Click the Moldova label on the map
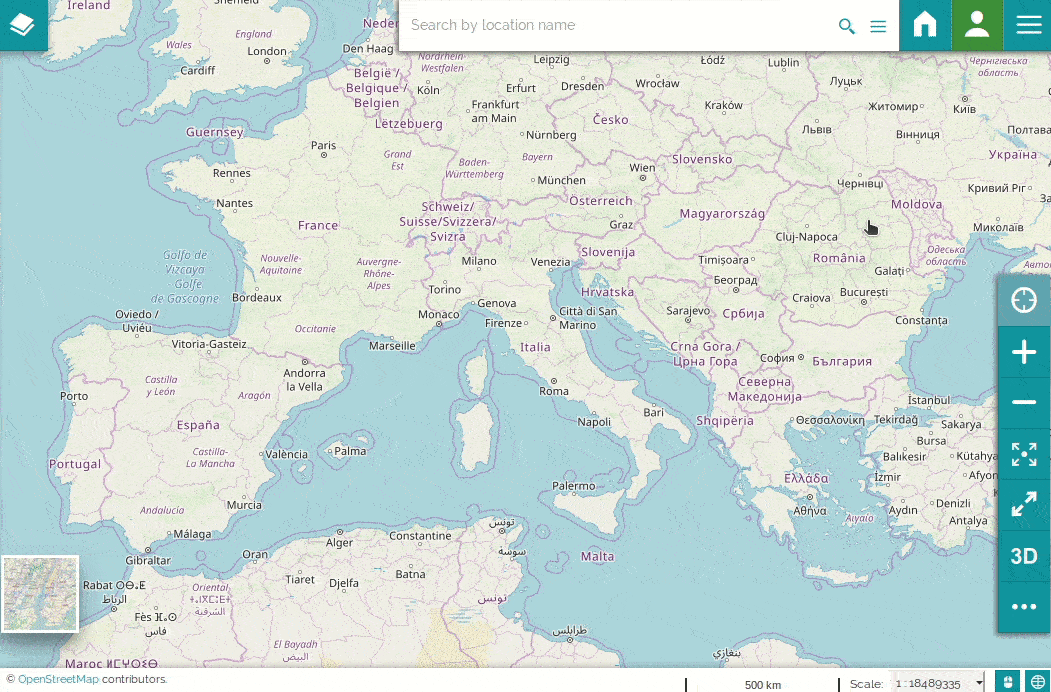The width and height of the screenshot is (1051, 692). (916, 205)
